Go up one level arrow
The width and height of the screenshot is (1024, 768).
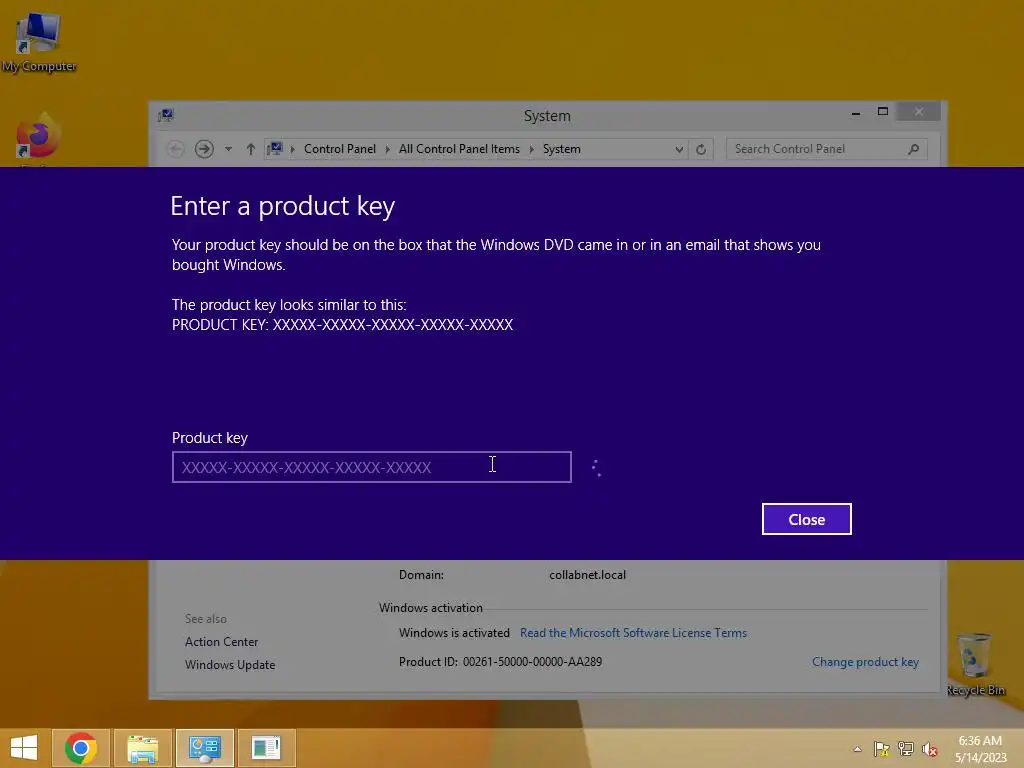coord(251,149)
